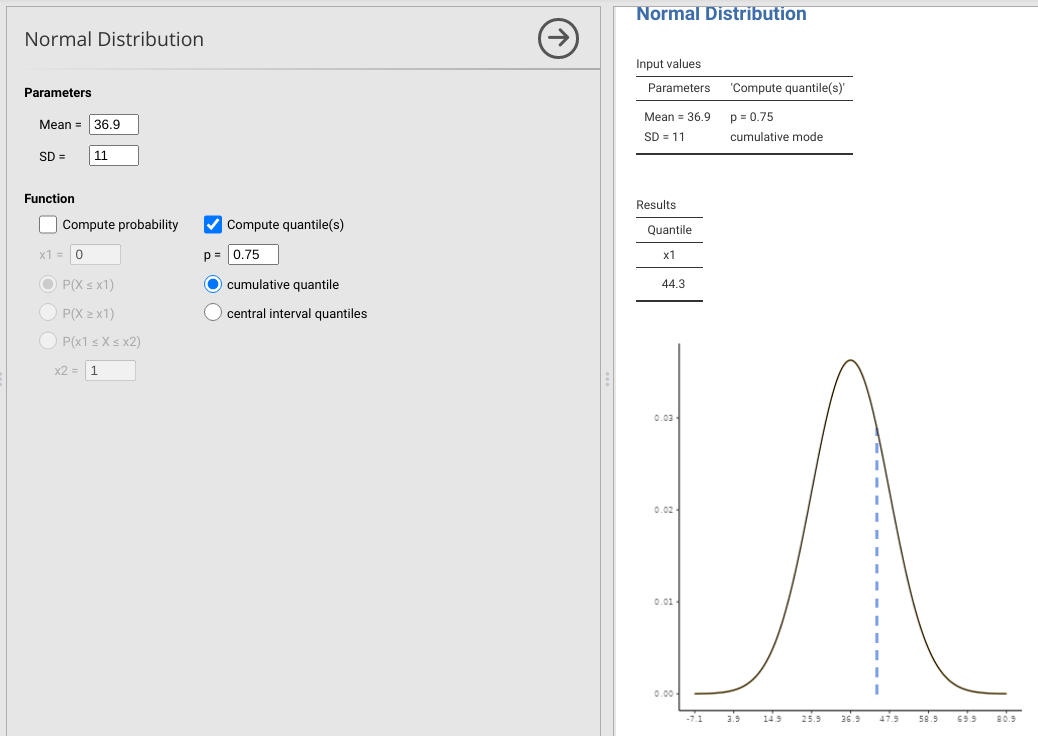Viewport: 1038px width, 736px height.
Task: Click the 44.3 quantile result value
Action: pyautogui.click(x=673, y=285)
